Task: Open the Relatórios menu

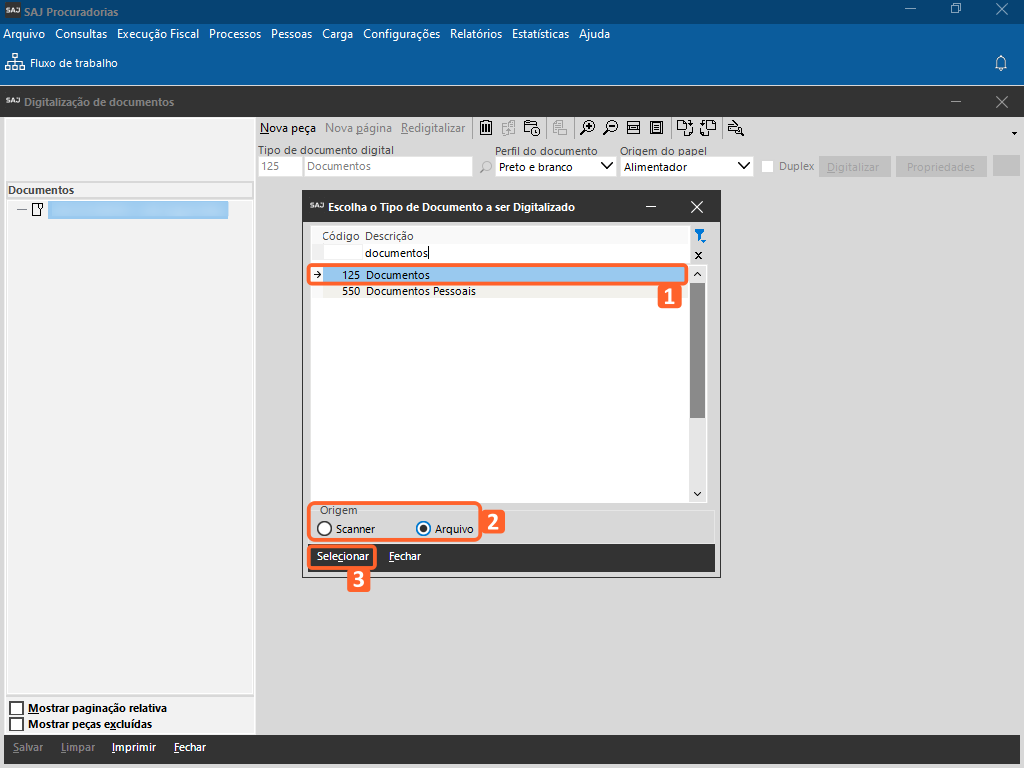Action: (476, 34)
